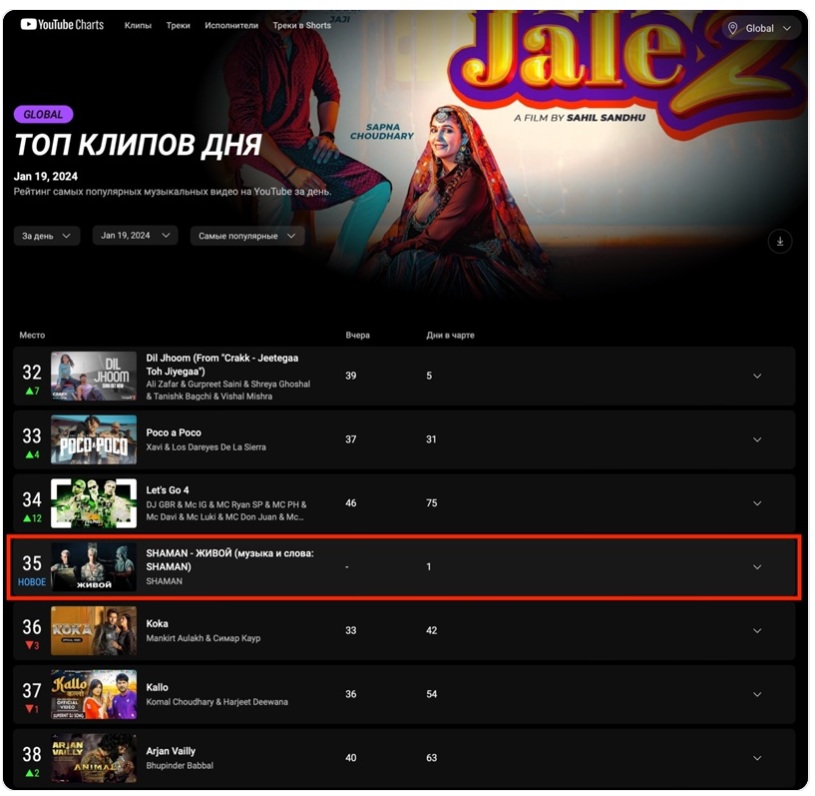Open the Koka song title link
The width and height of the screenshot is (815, 796).
[x=157, y=623]
